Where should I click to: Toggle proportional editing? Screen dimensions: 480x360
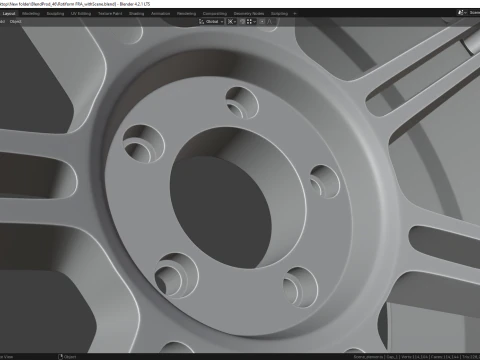click(x=262, y=22)
